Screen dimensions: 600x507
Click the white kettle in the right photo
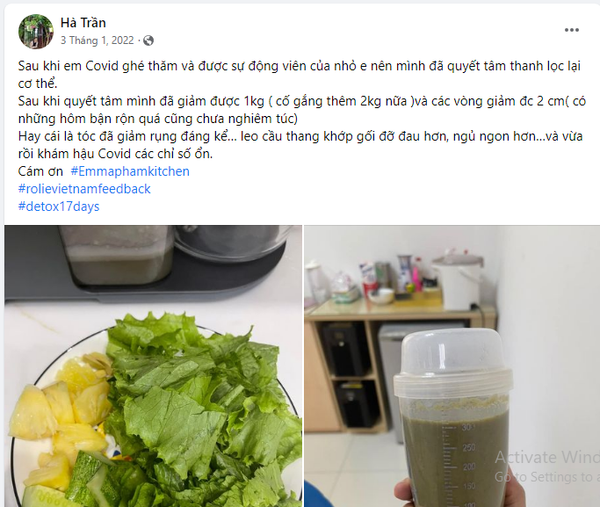pos(458,279)
